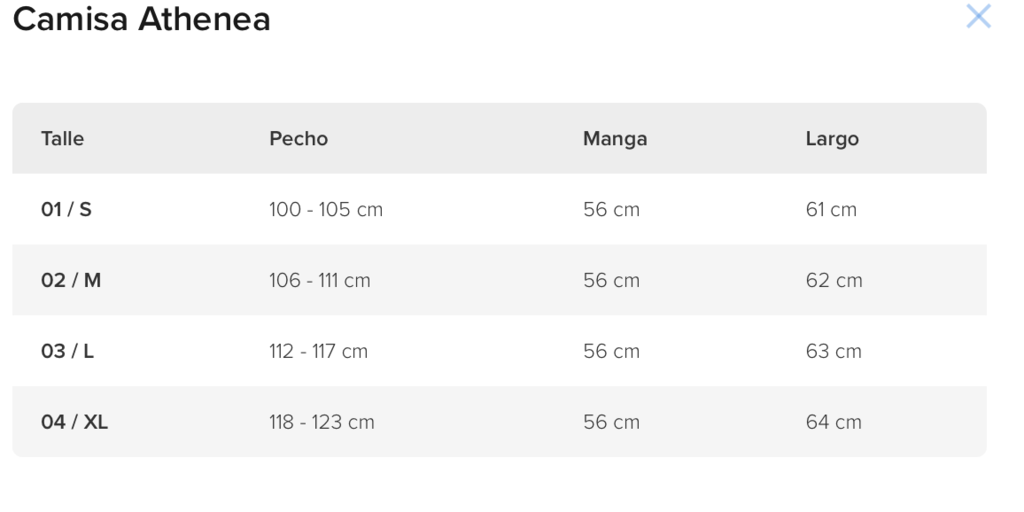Click the 56 cm sleeve value for size XL
The height and width of the screenshot is (512, 1024).
tap(611, 422)
